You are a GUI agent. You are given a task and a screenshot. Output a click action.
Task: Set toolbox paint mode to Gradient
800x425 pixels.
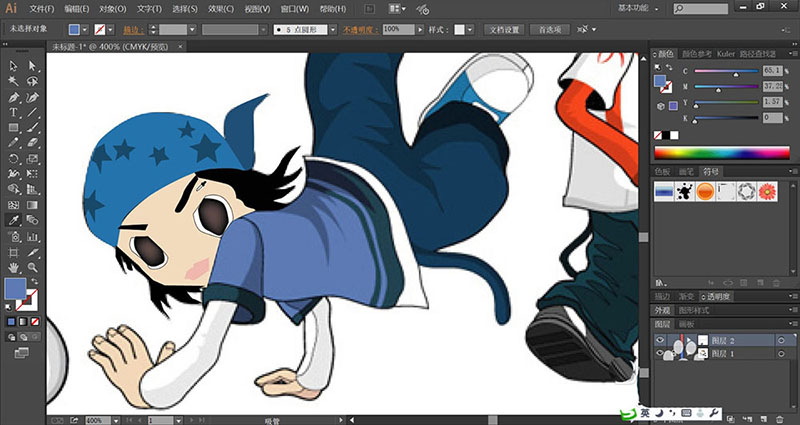[x=23, y=321]
